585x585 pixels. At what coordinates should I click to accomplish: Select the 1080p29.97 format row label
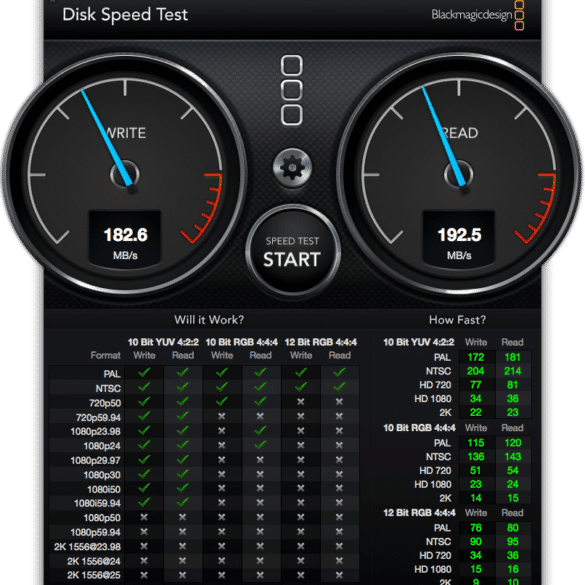tap(96, 461)
